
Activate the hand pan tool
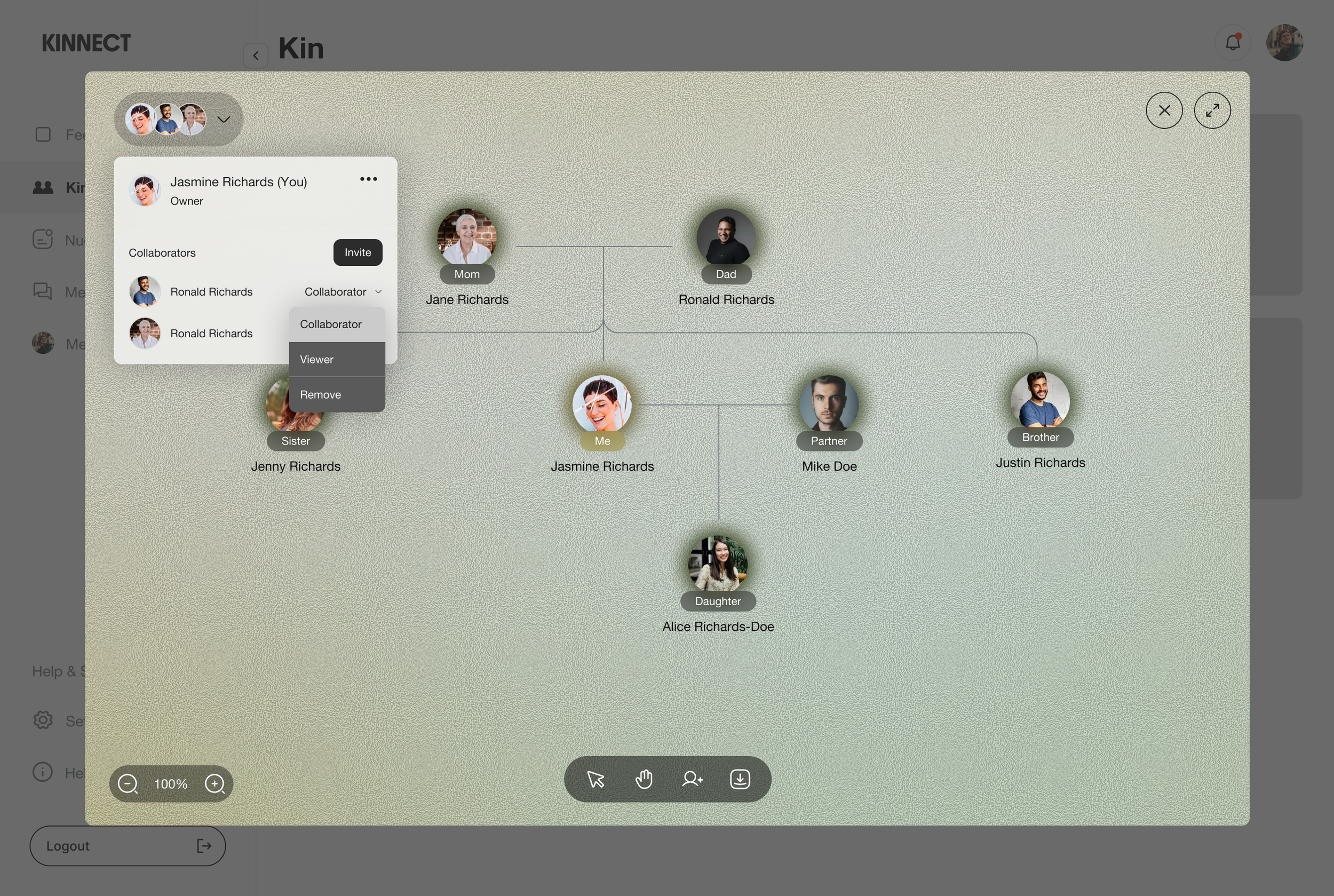pos(644,780)
